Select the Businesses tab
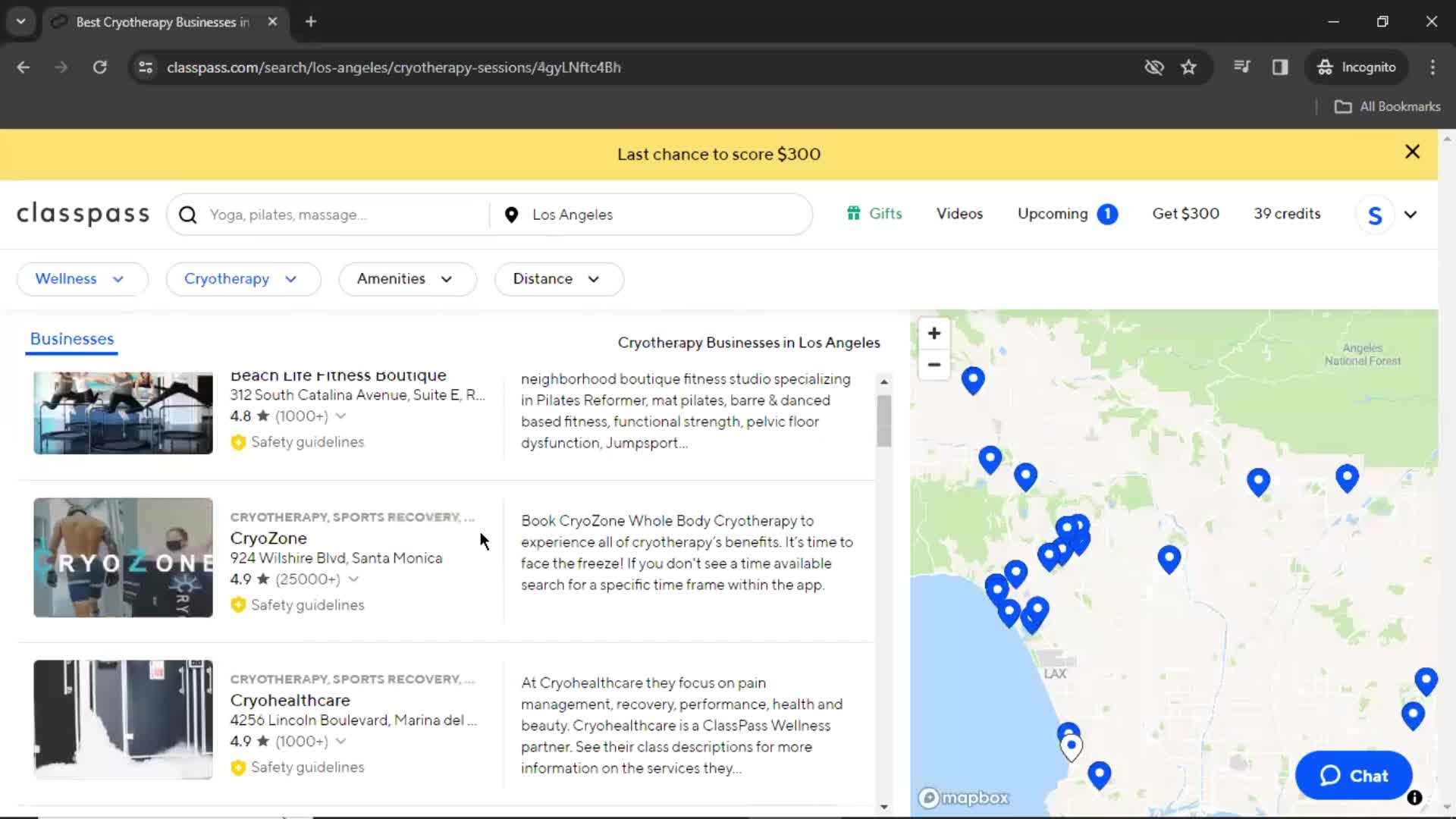The height and width of the screenshot is (819, 1456). (72, 339)
